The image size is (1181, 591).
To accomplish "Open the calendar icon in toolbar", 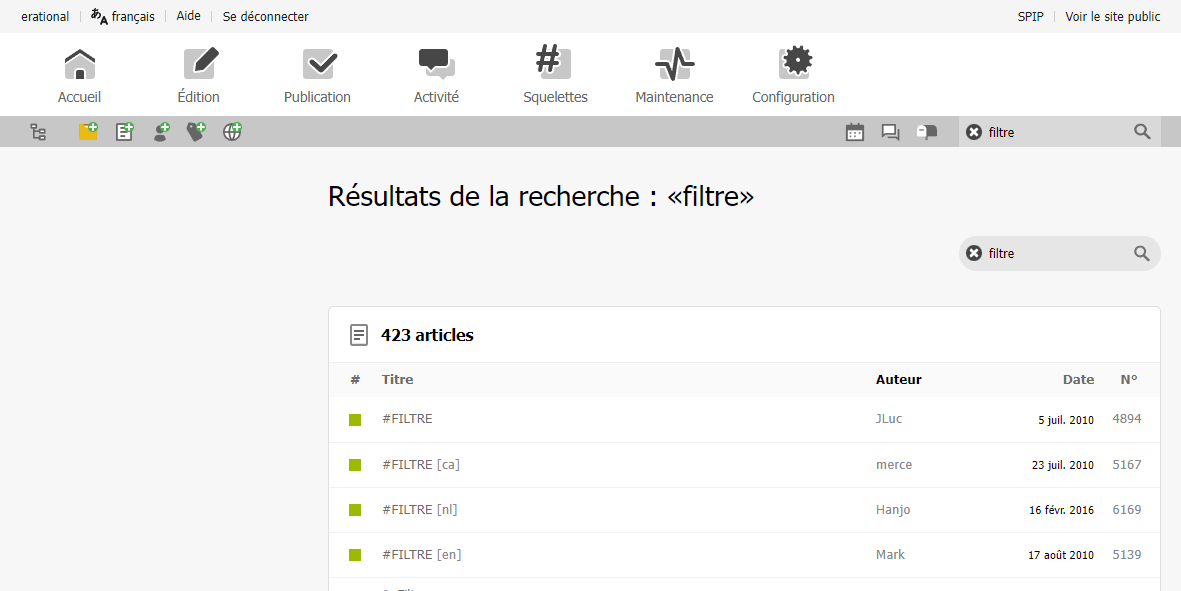I will tap(855, 132).
